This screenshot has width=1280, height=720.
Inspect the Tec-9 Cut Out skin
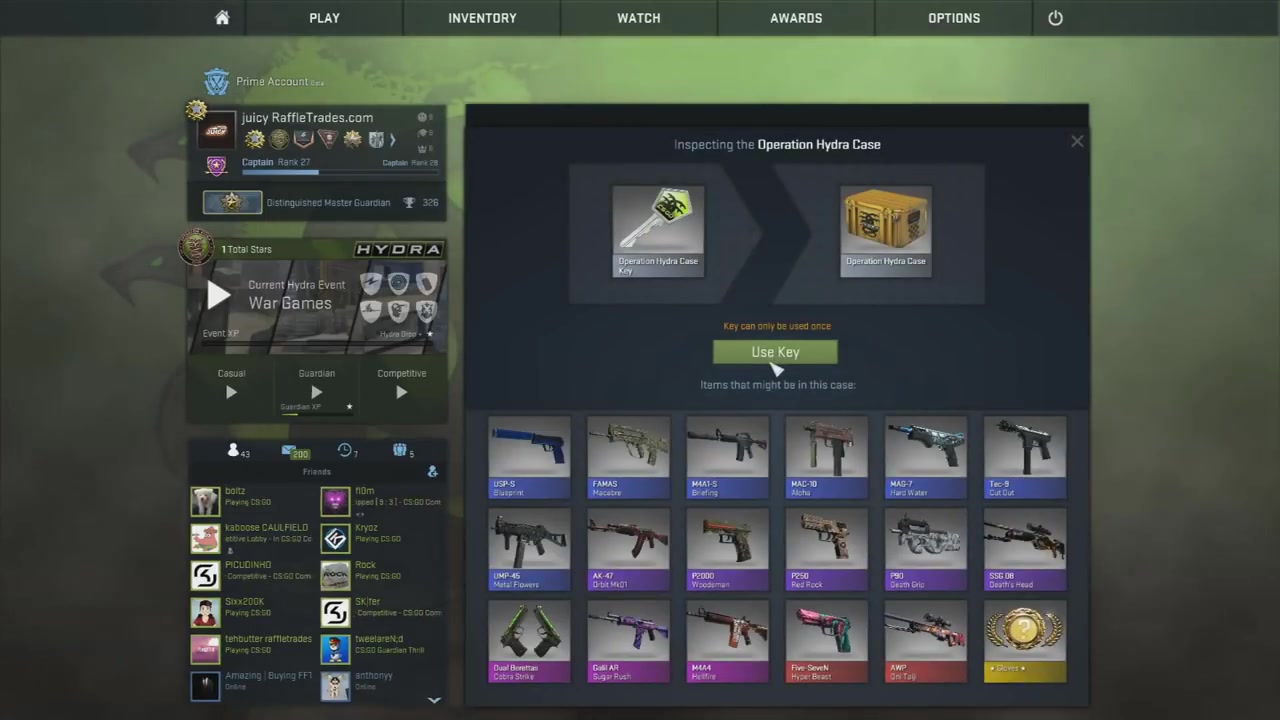click(1025, 457)
